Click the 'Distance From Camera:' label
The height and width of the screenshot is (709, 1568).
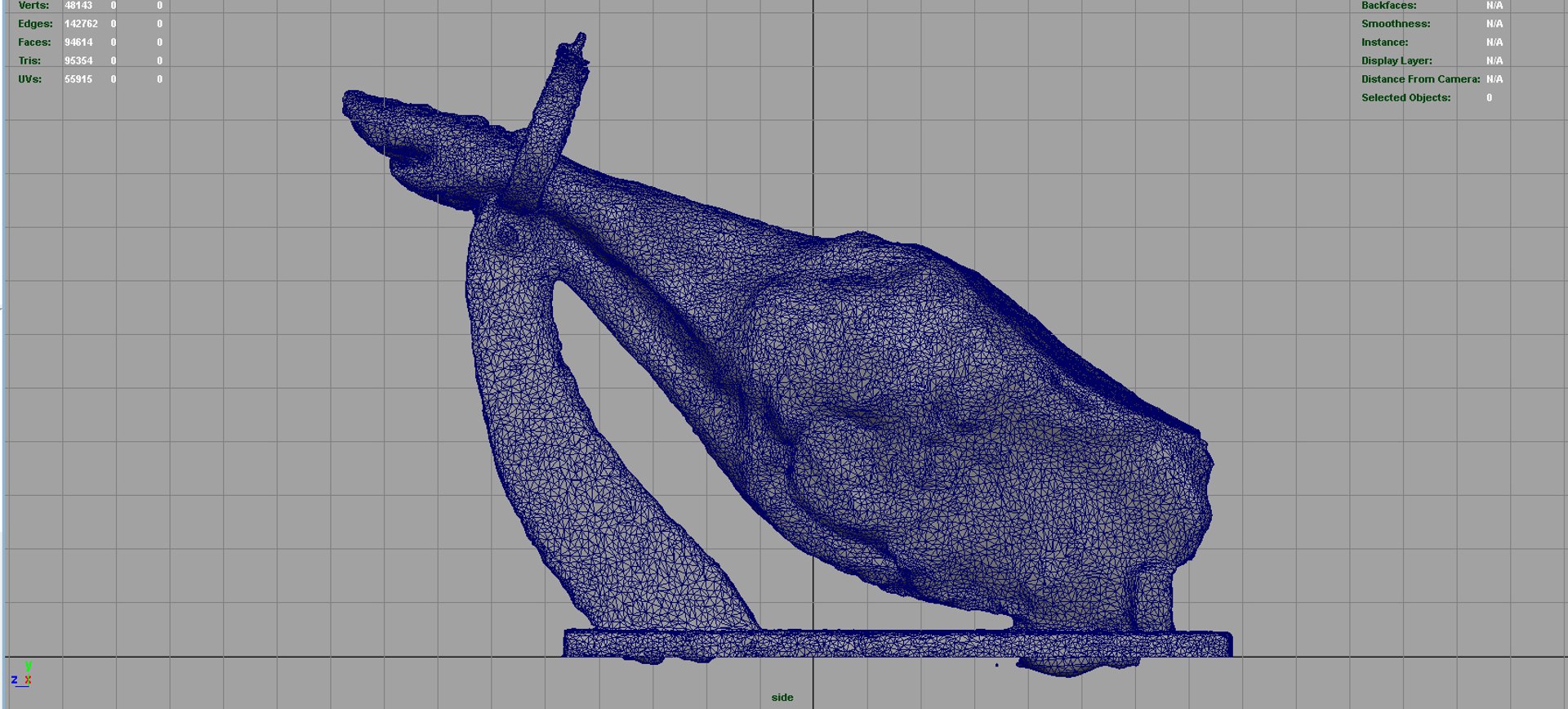pos(1420,79)
